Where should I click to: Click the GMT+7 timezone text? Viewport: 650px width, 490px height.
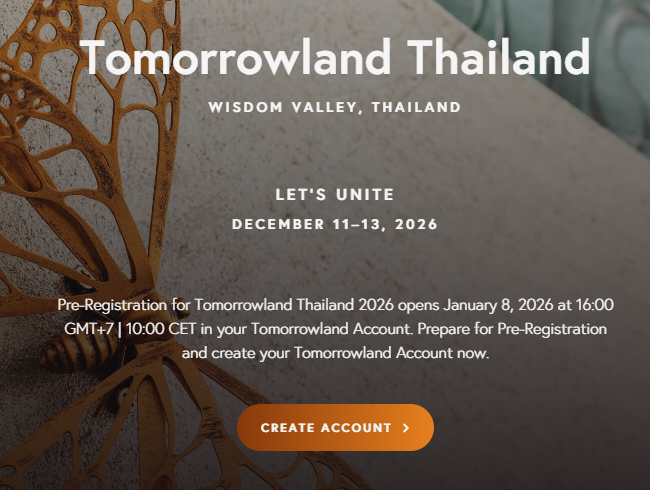point(85,329)
